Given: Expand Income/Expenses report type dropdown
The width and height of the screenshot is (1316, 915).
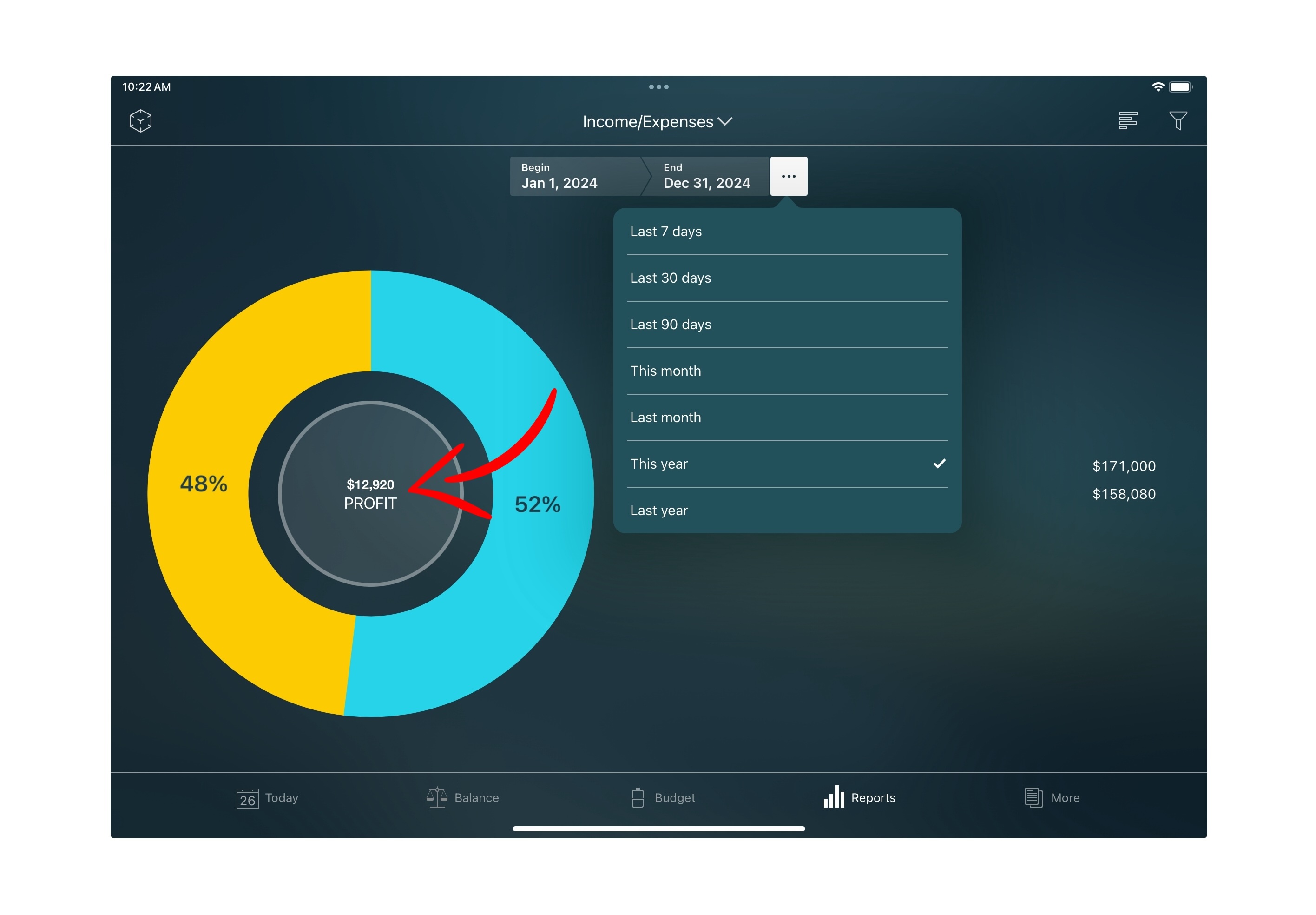Looking at the screenshot, I should point(657,121).
